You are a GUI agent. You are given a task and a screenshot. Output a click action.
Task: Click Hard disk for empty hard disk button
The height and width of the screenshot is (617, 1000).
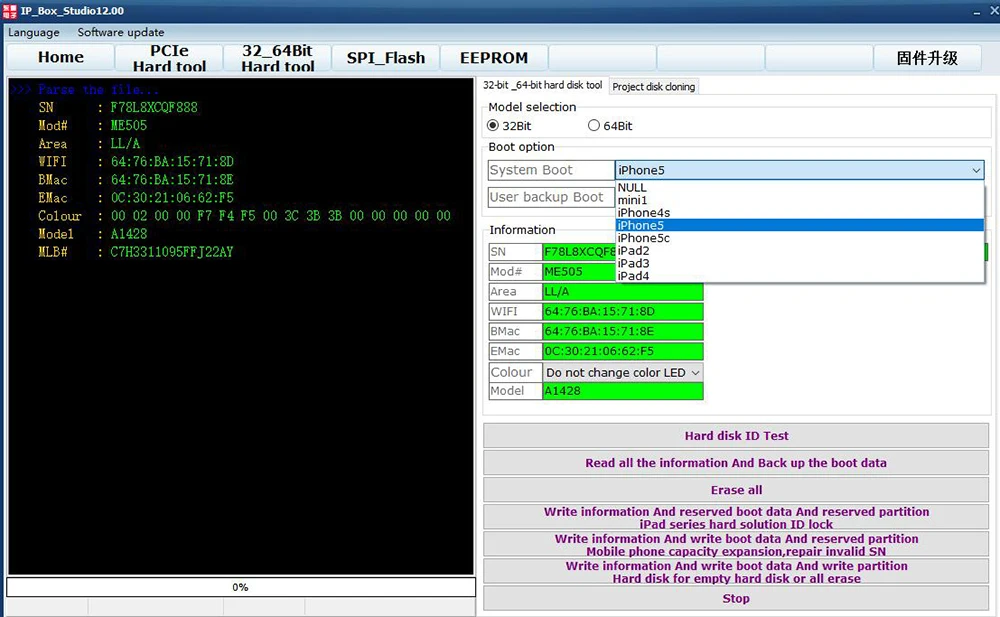pyautogui.click(x=736, y=572)
